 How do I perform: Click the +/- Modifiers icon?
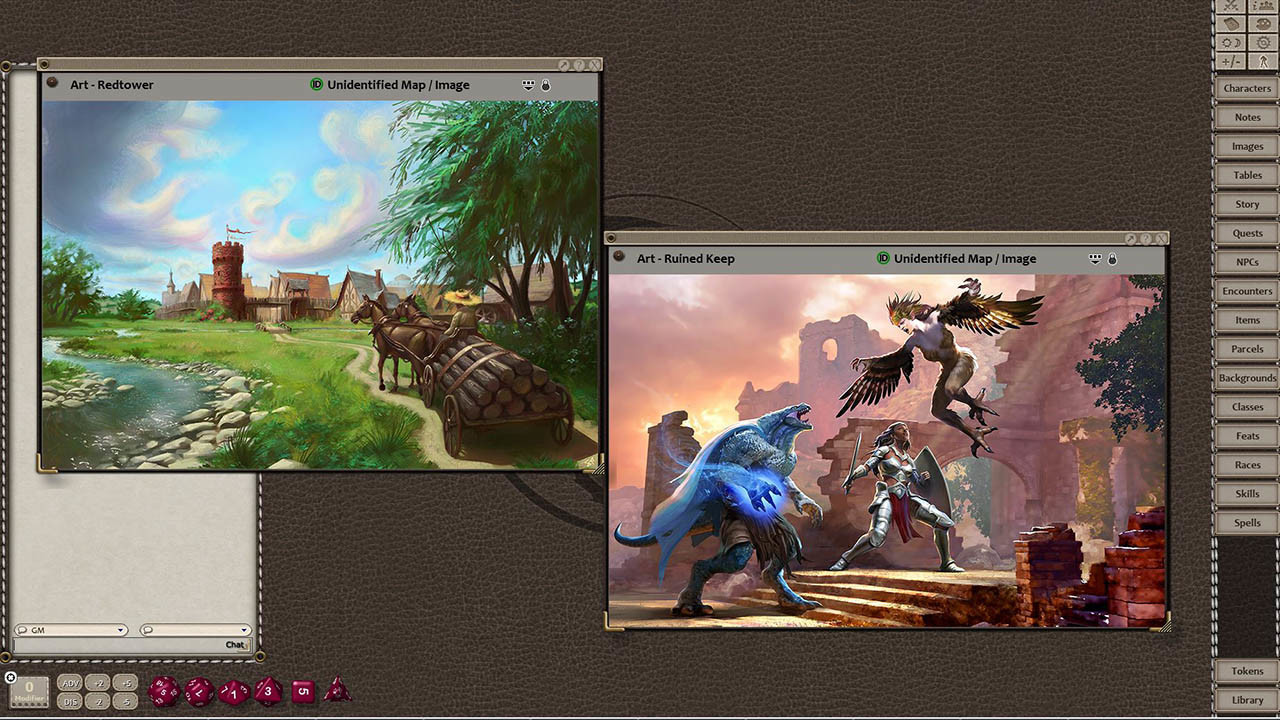1231,62
